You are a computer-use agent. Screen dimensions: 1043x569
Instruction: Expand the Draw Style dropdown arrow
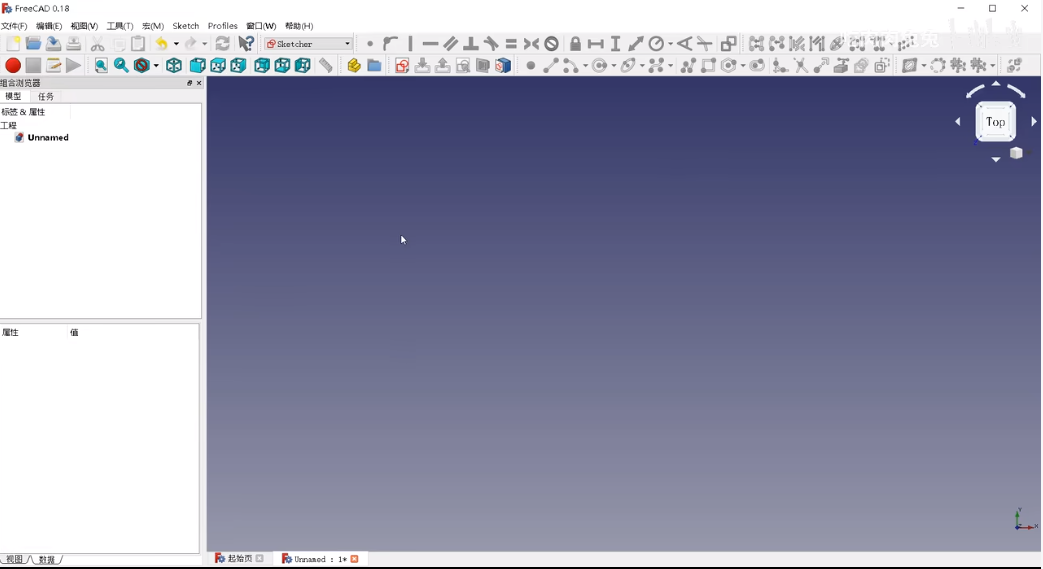156,65
